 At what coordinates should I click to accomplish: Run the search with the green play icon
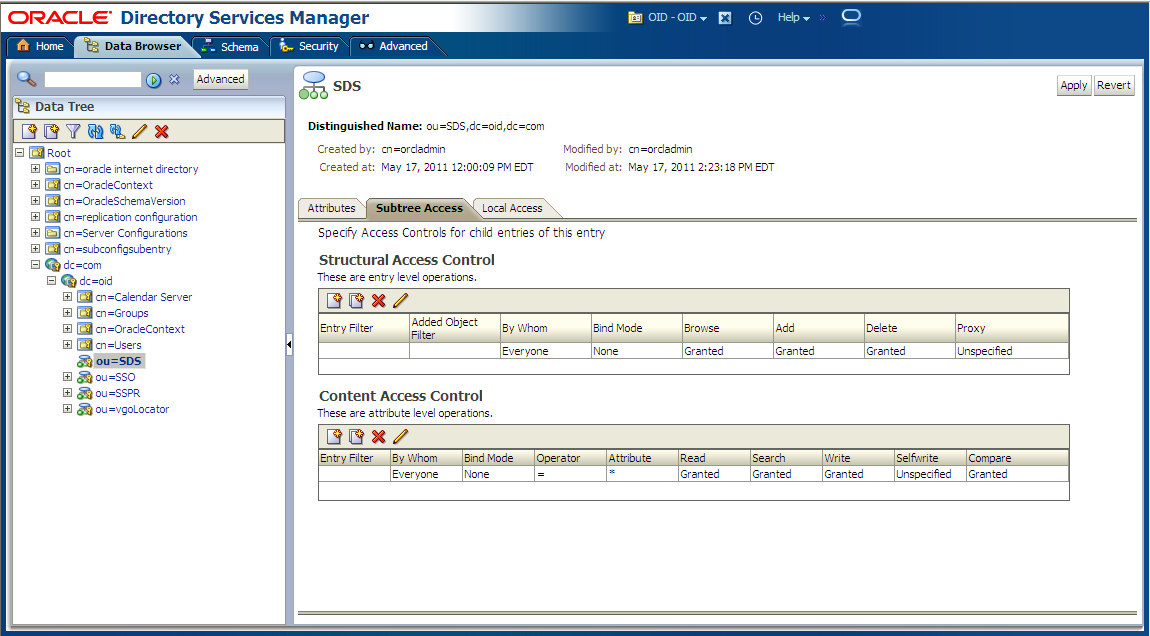point(153,80)
